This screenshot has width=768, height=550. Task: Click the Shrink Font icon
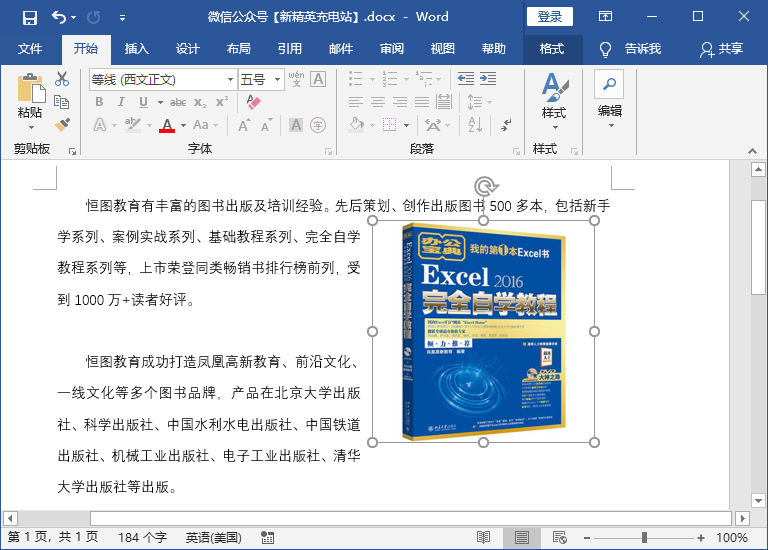pyautogui.click(x=266, y=125)
